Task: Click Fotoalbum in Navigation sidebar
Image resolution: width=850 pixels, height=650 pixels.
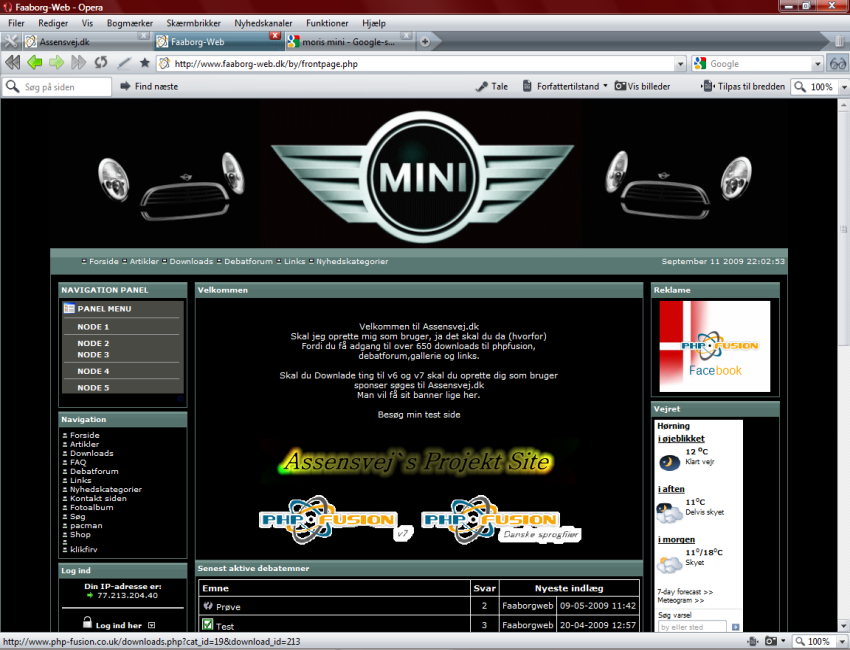Action: pos(92,507)
